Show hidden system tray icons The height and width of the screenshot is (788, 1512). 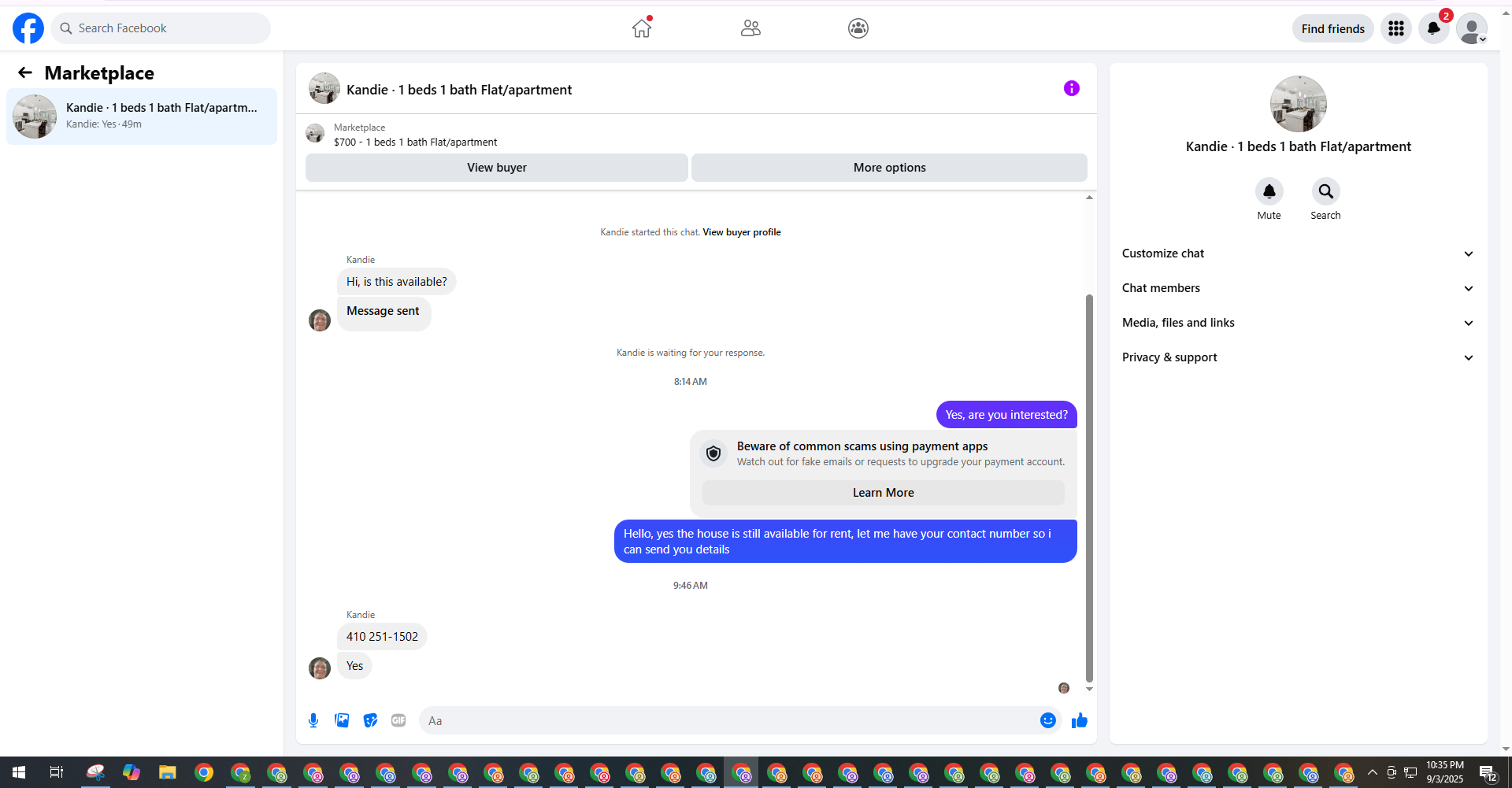[1373, 772]
